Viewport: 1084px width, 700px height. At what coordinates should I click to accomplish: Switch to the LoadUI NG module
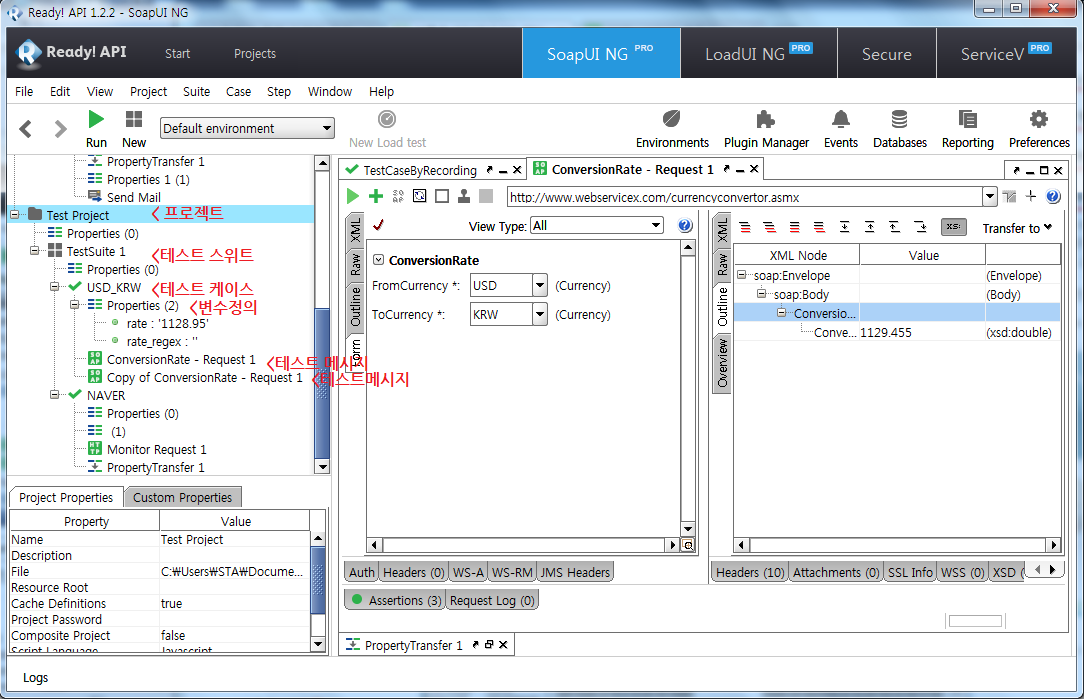[758, 54]
